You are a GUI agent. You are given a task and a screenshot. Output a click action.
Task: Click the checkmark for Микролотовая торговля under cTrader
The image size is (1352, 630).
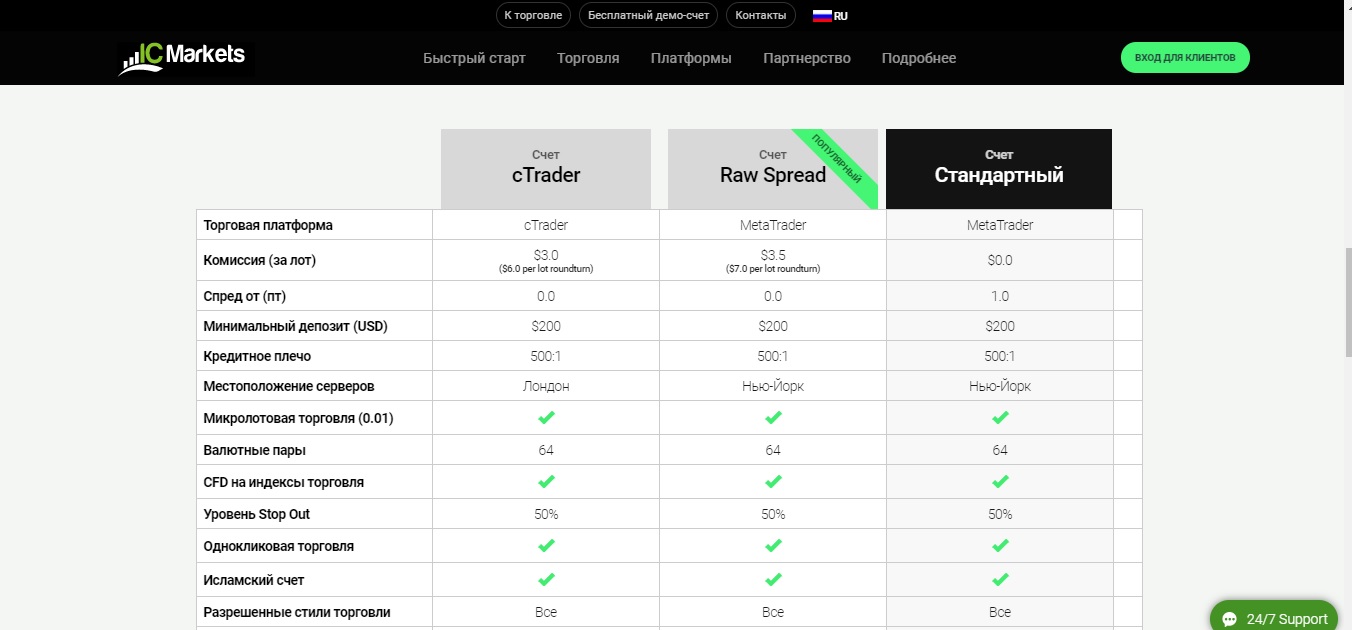click(545, 417)
